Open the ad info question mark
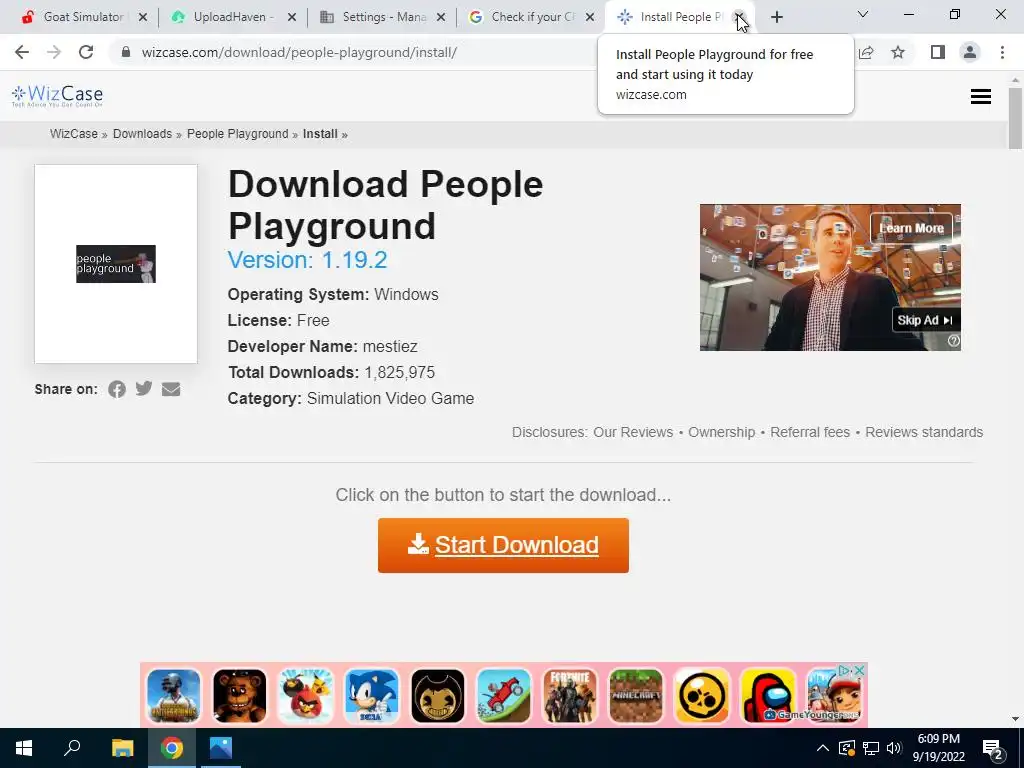 coord(954,340)
